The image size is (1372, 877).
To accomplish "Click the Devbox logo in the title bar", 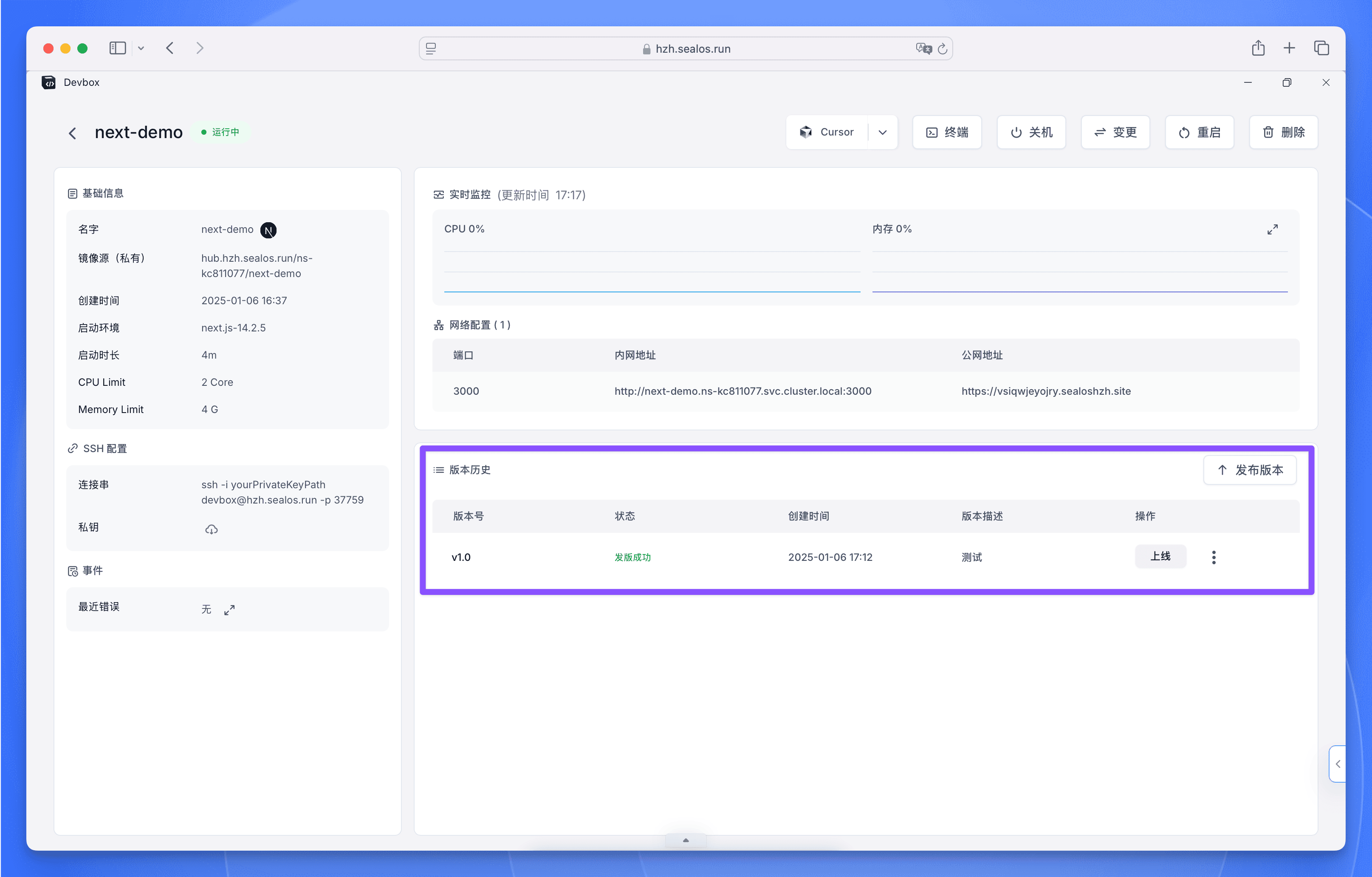I will (48, 82).
